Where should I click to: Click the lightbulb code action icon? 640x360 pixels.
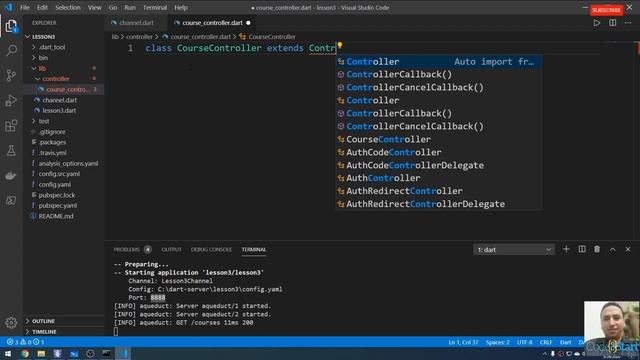(x=340, y=45)
